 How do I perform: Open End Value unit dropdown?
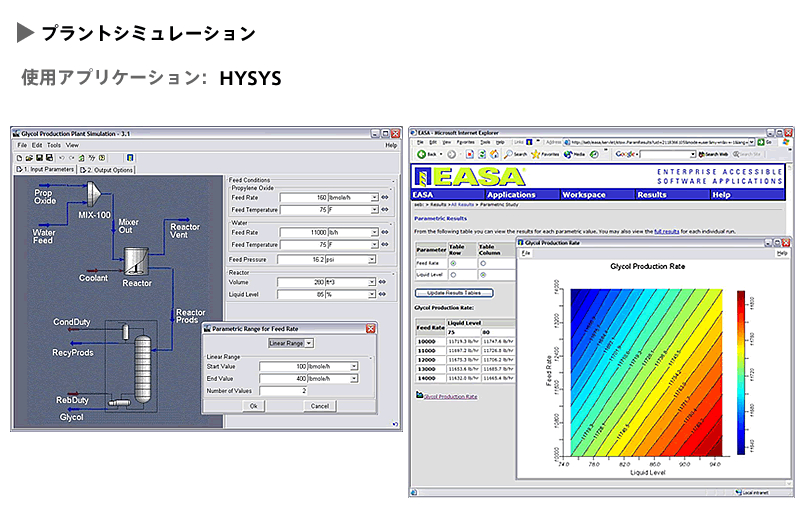pyautogui.click(x=354, y=379)
